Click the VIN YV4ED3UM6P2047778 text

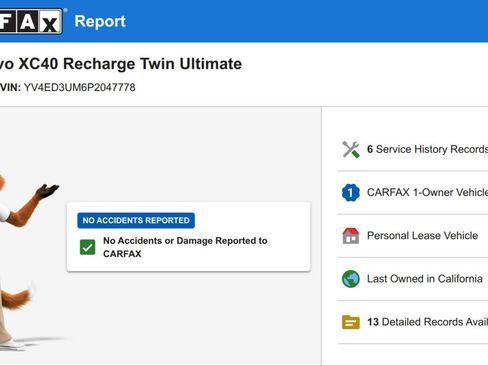pos(68,87)
